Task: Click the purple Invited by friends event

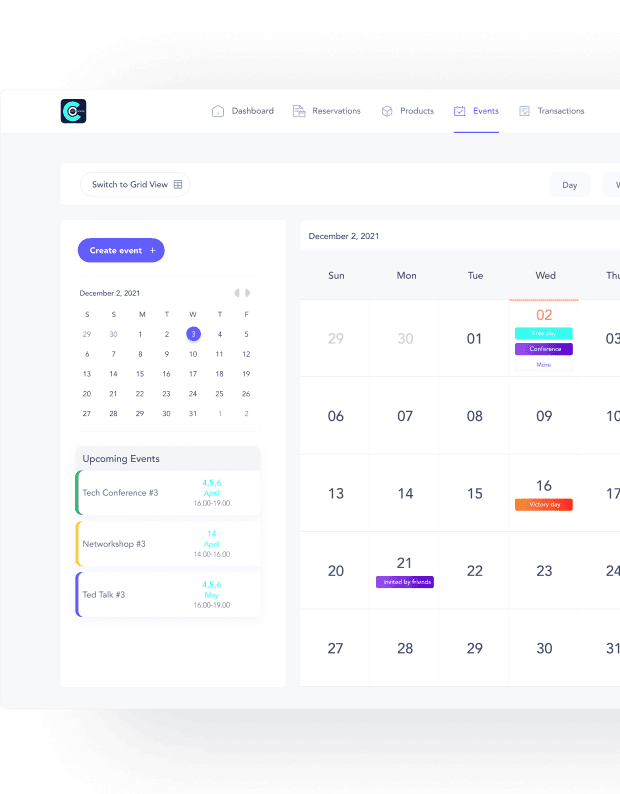Action: (x=405, y=582)
